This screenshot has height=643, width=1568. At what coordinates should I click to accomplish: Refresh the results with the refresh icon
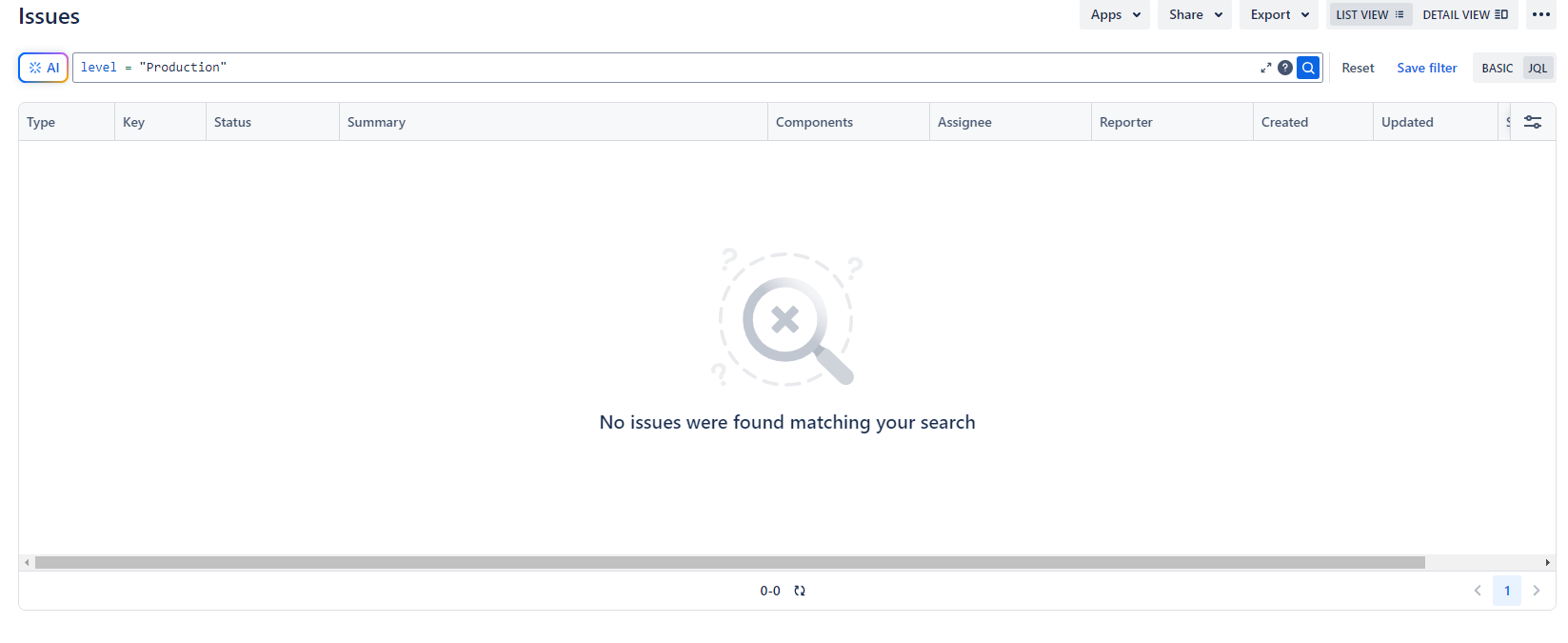tap(800, 591)
